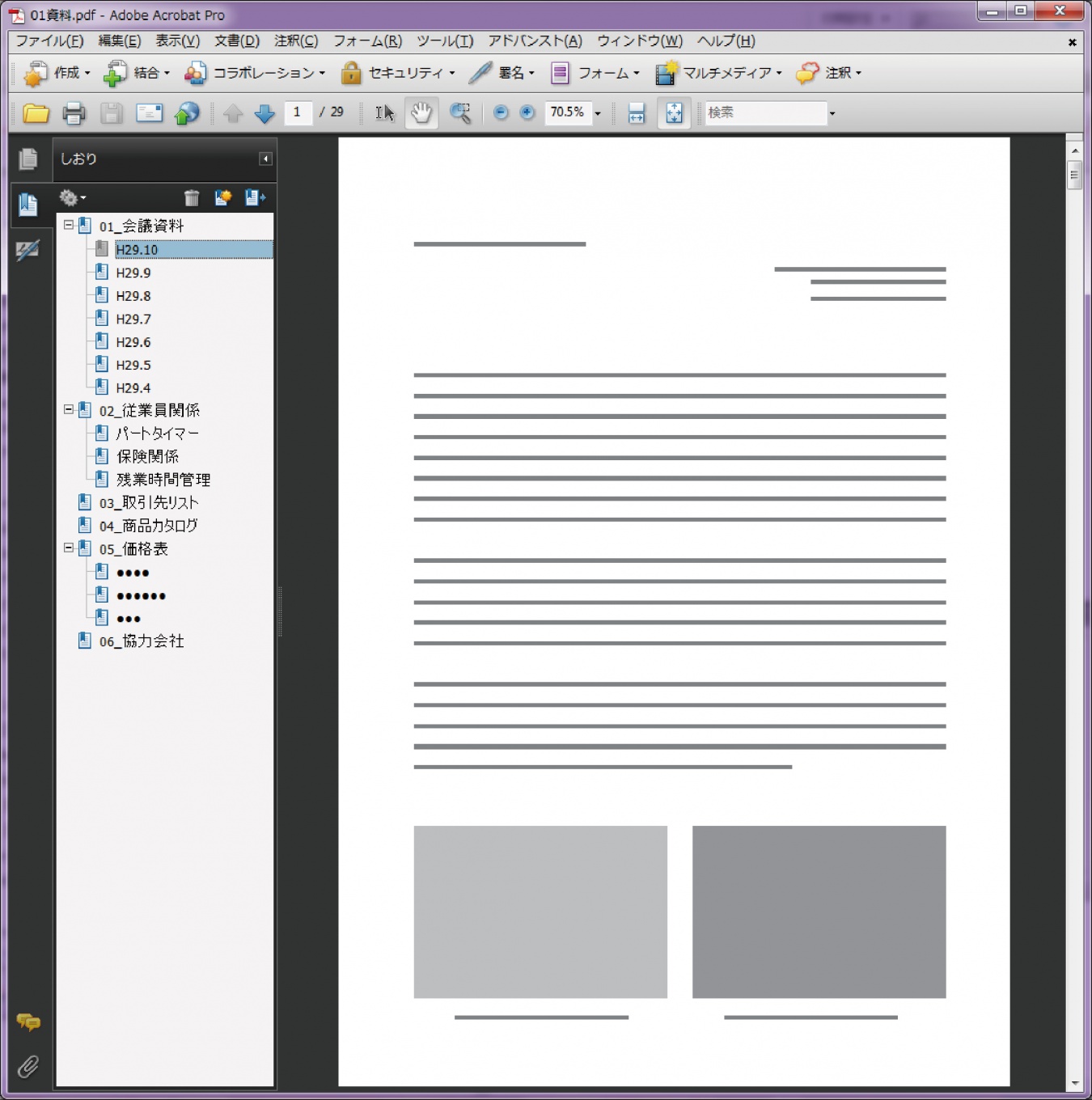Open the Signatures panel icon in sidebar

28,251
